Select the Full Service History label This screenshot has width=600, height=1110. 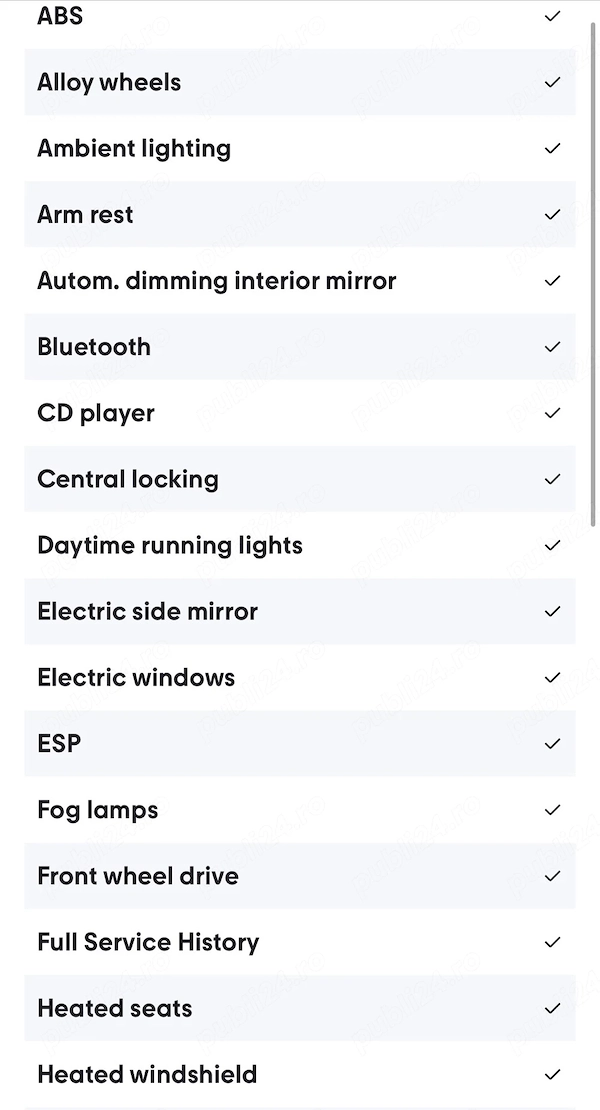point(149,943)
